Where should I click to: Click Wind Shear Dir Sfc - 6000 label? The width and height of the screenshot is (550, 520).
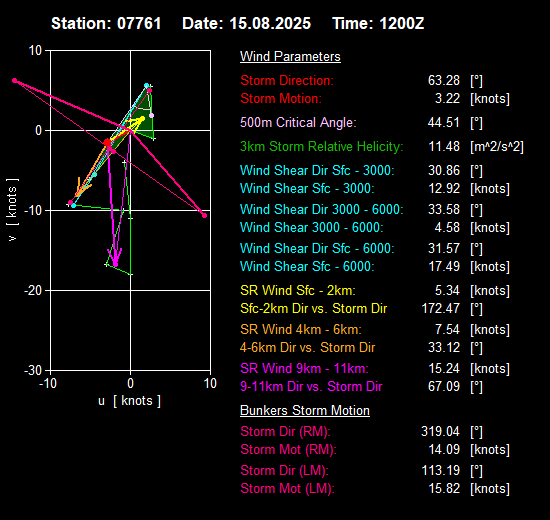tap(317, 248)
